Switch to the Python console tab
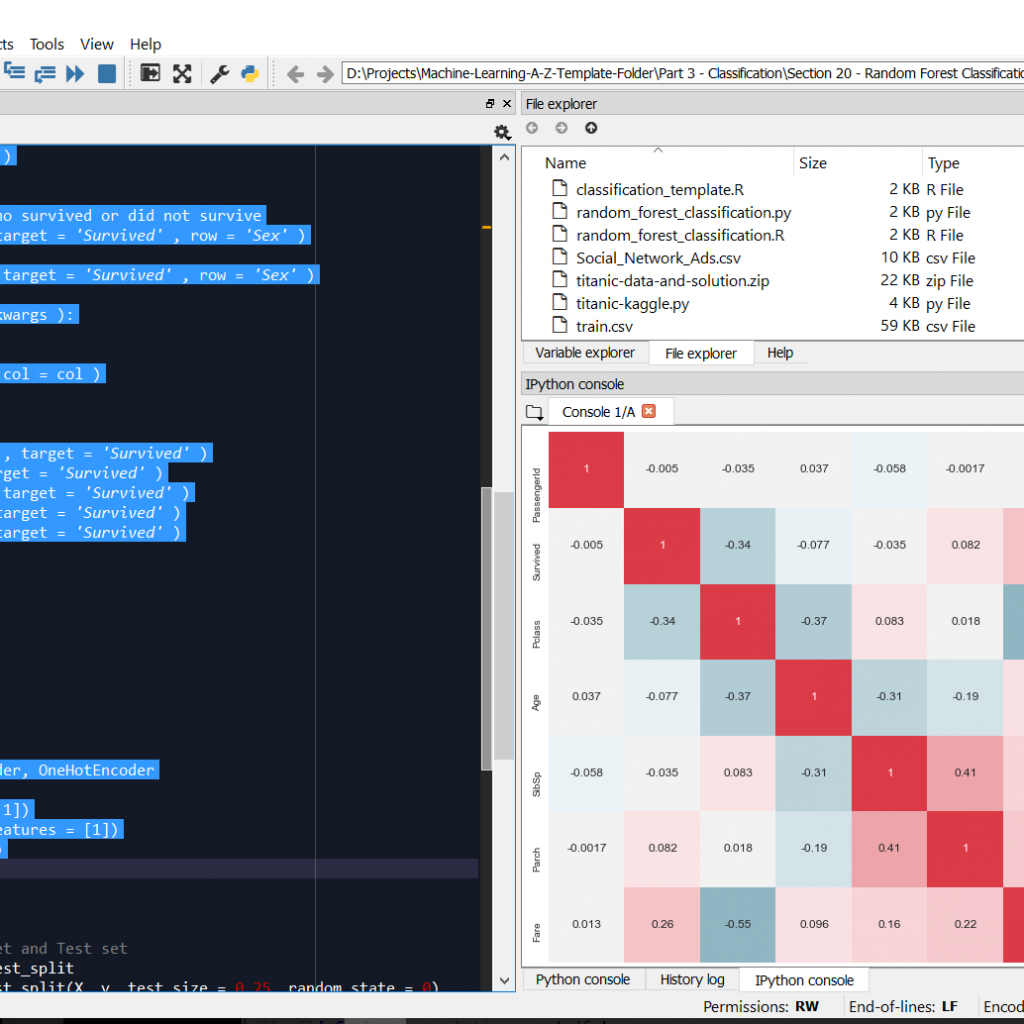This screenshot has width=1024, height=1024. [x=583, y=980]
